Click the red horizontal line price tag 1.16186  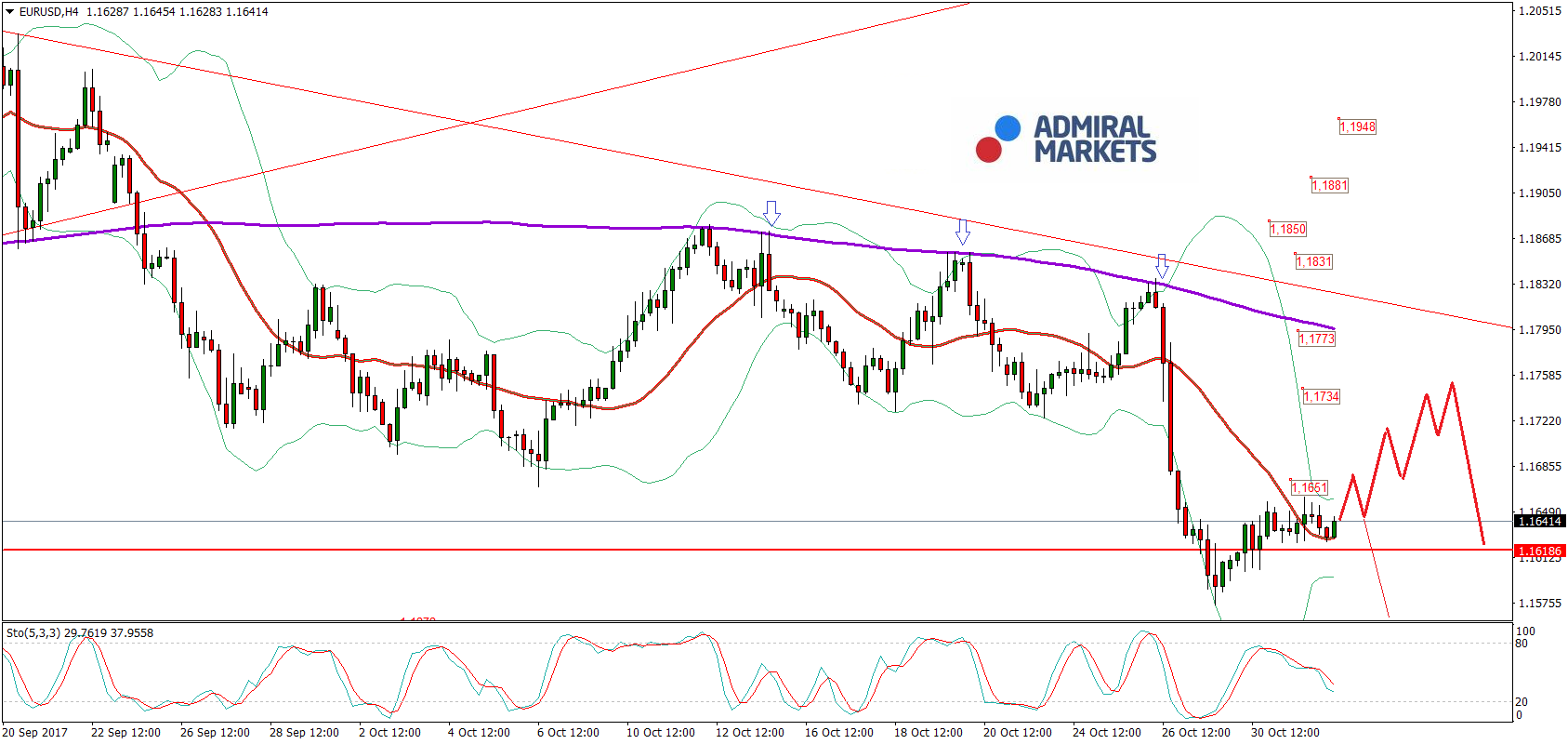click(x=1540, y=551)
